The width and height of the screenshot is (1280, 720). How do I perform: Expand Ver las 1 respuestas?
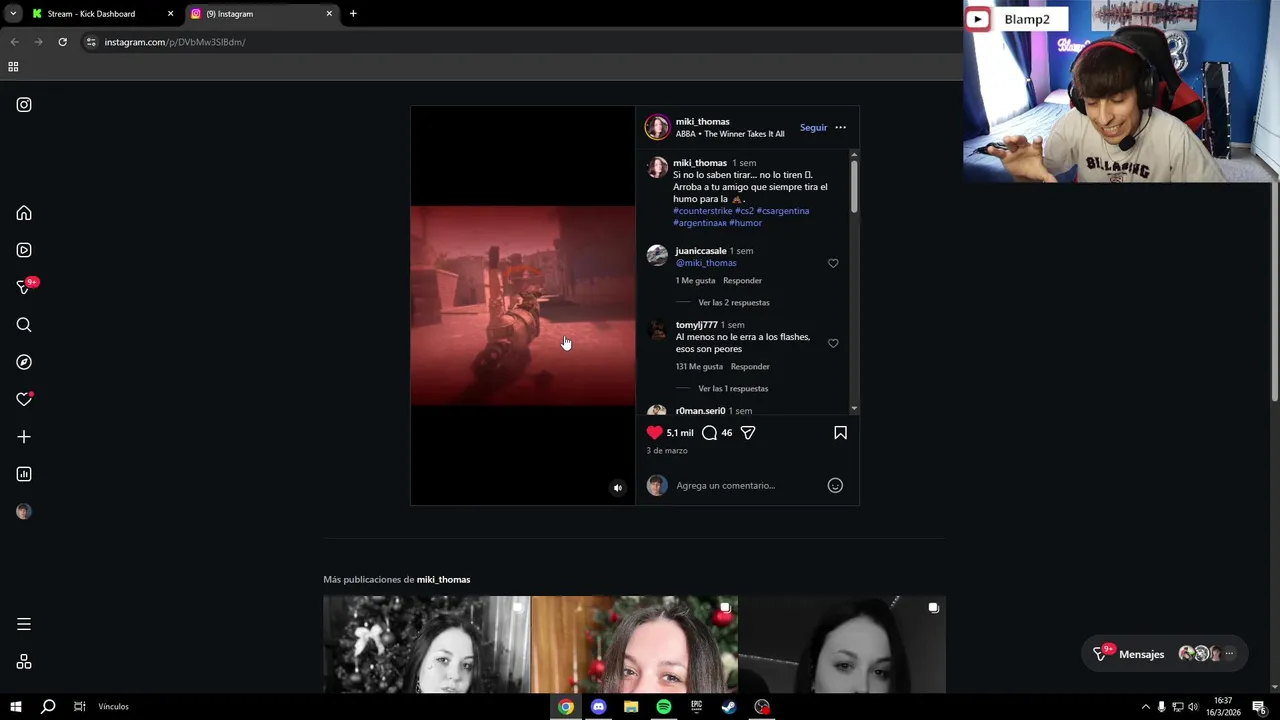[x=733, y=389]
